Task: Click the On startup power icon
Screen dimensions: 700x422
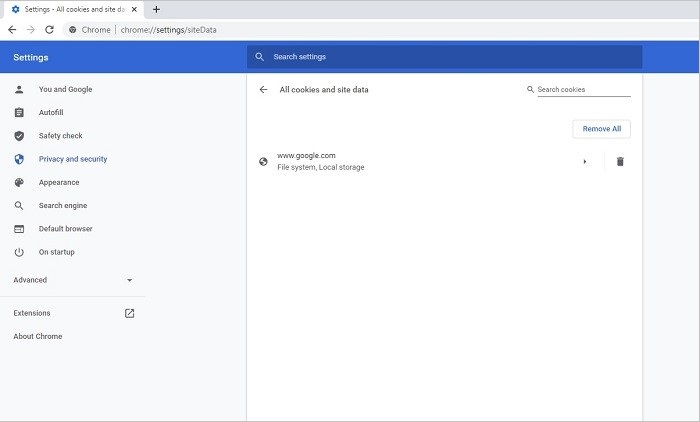Action: pyautogui.click(x=19, y=252)
